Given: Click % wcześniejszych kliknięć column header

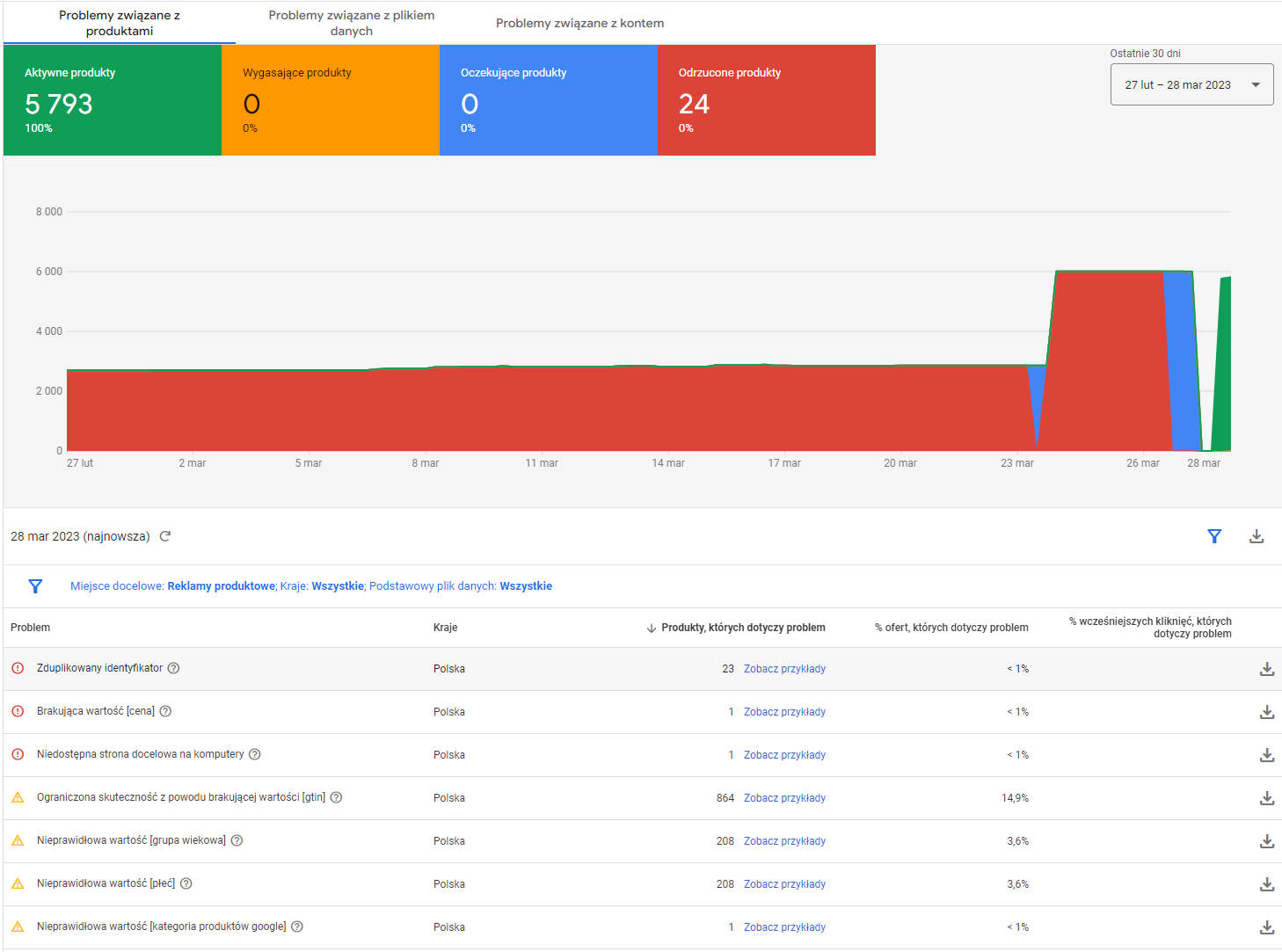Looking at the screenshot, I should click(x=1150, y=628).
